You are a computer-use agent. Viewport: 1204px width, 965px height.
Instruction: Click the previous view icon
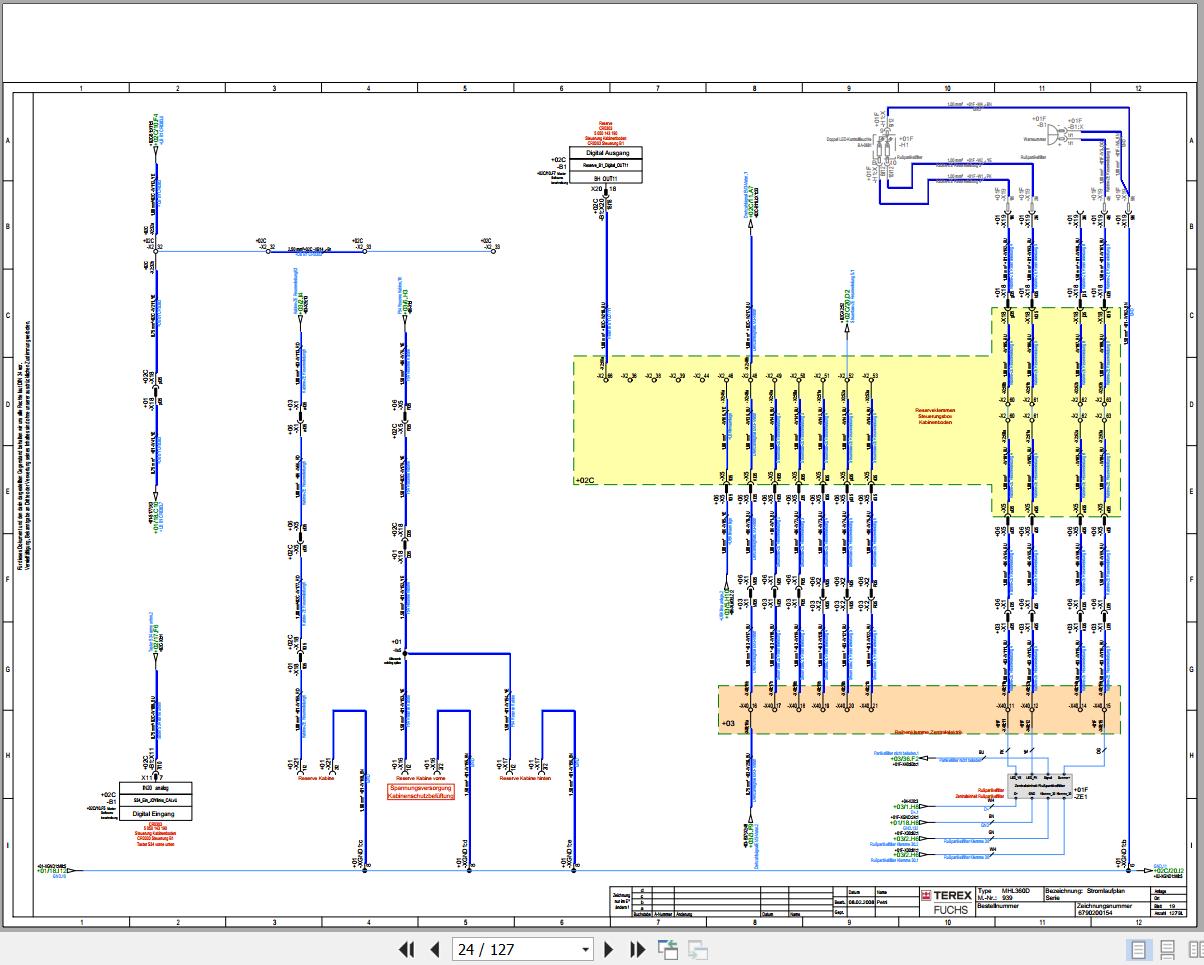(x=667, y=949)
